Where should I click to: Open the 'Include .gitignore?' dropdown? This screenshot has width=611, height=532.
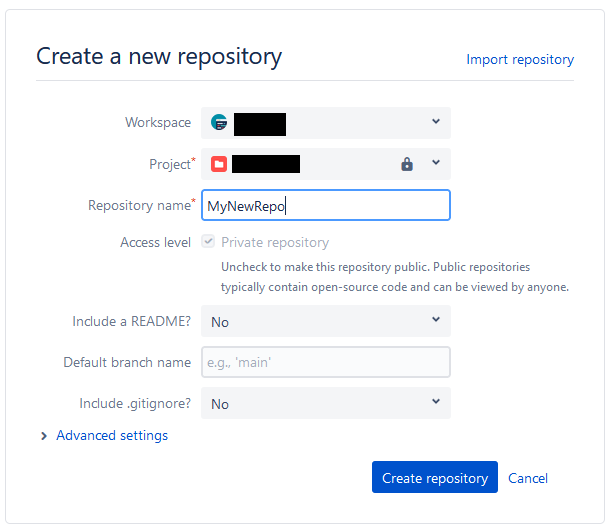point(325,403)
